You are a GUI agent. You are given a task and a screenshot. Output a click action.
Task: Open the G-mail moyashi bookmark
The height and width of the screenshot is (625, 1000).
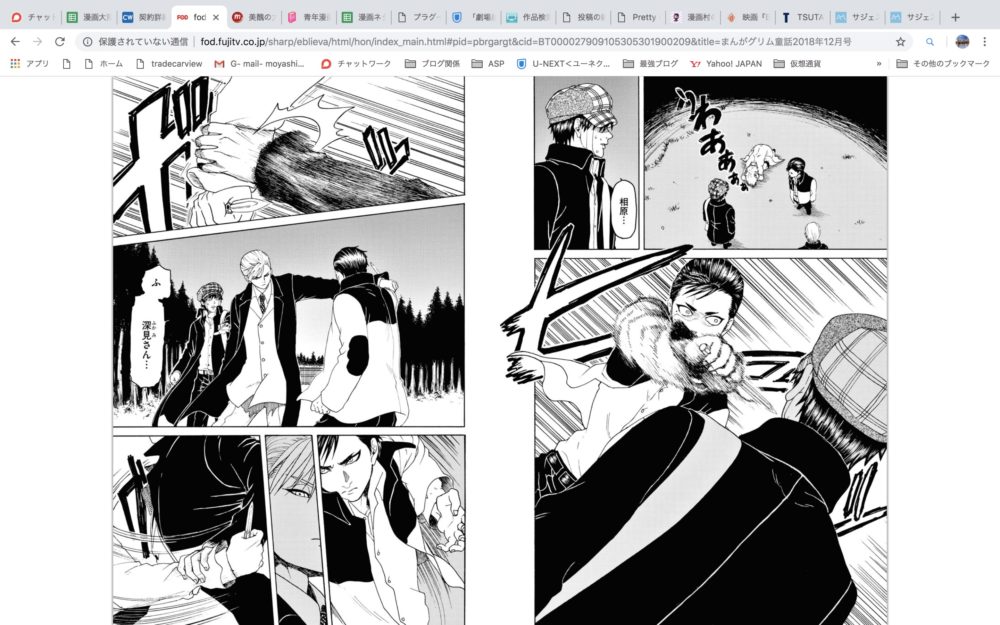[x=259, y=64]
